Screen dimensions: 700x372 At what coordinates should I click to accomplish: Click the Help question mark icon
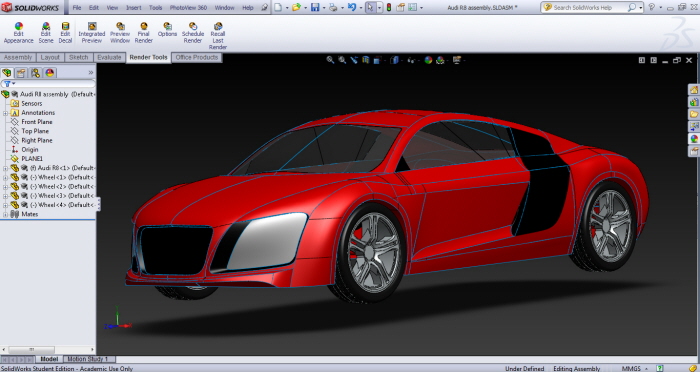(651, 8)
